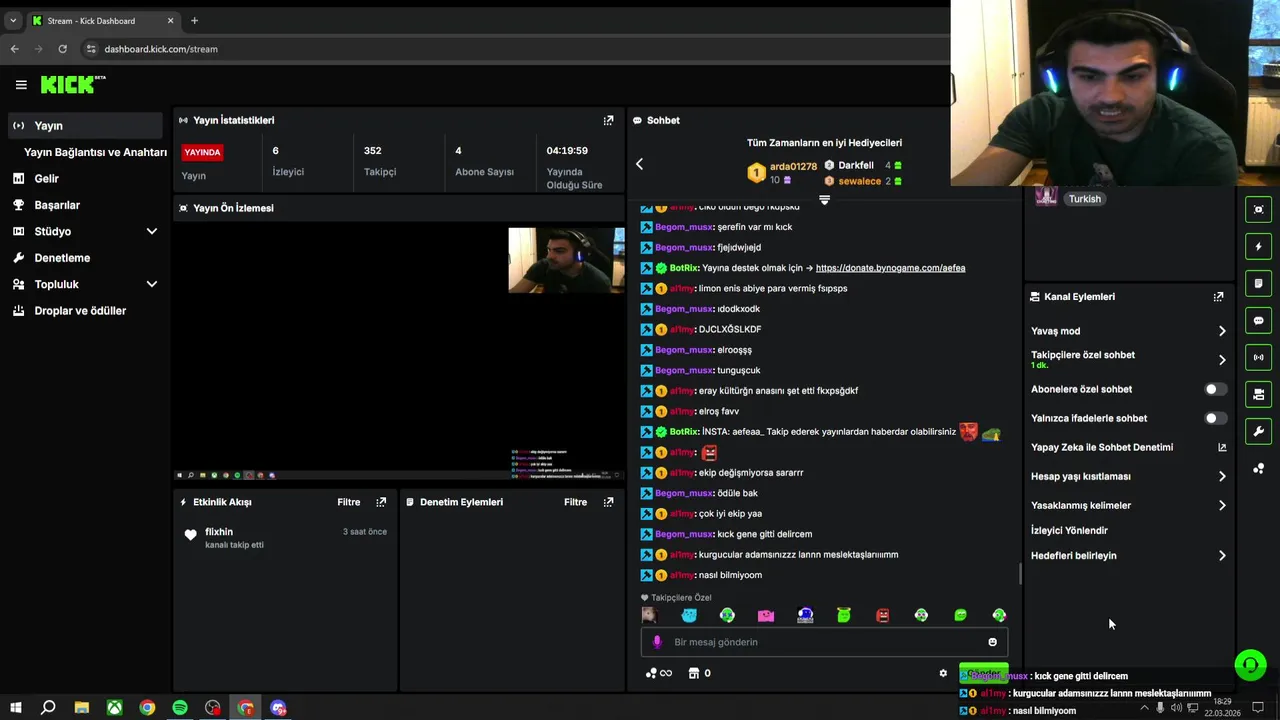Go back with the chat leaderboard arrow
Image resolution: width=1280 pixels, height=720 pixels.
tap(639, 164)
